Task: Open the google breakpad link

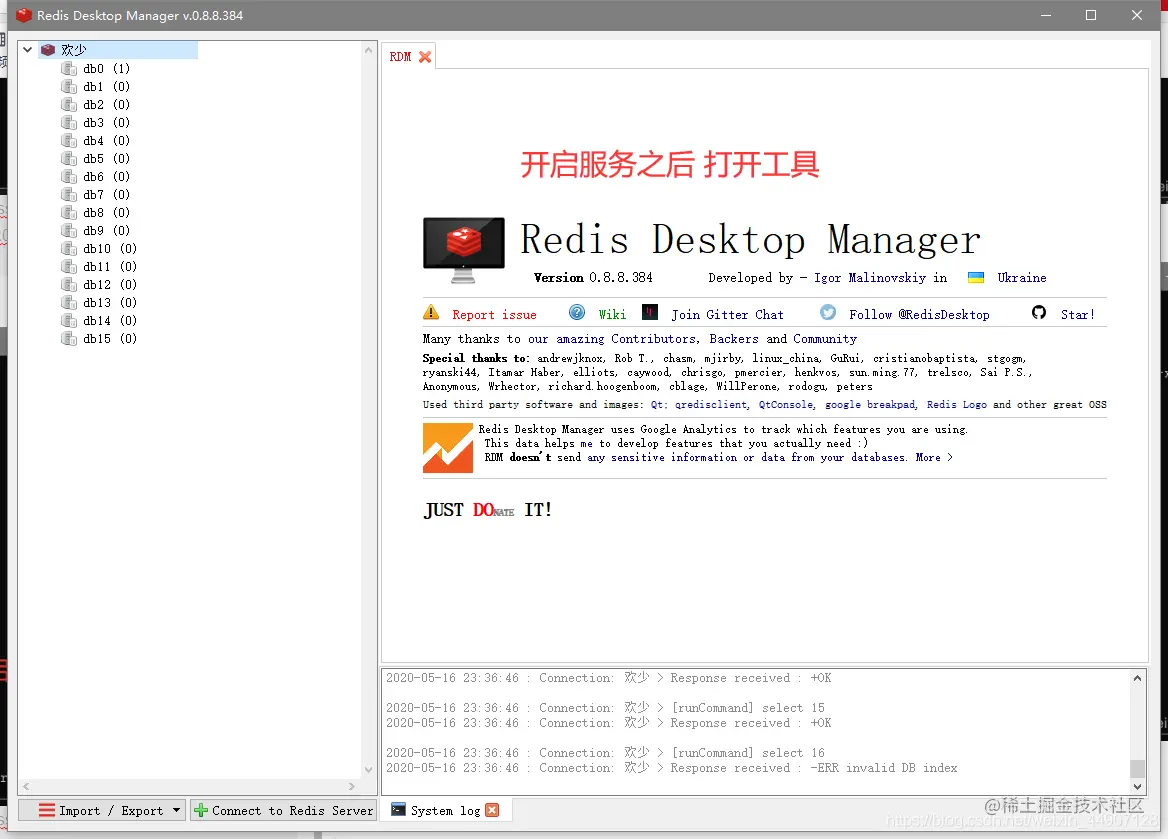Action: [870, 405]
